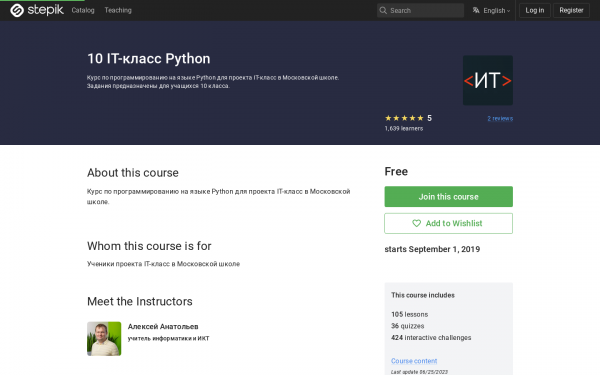Click the Join this course button
The height and width of the screenshot is (375, 600).
(x=448, y=197)
